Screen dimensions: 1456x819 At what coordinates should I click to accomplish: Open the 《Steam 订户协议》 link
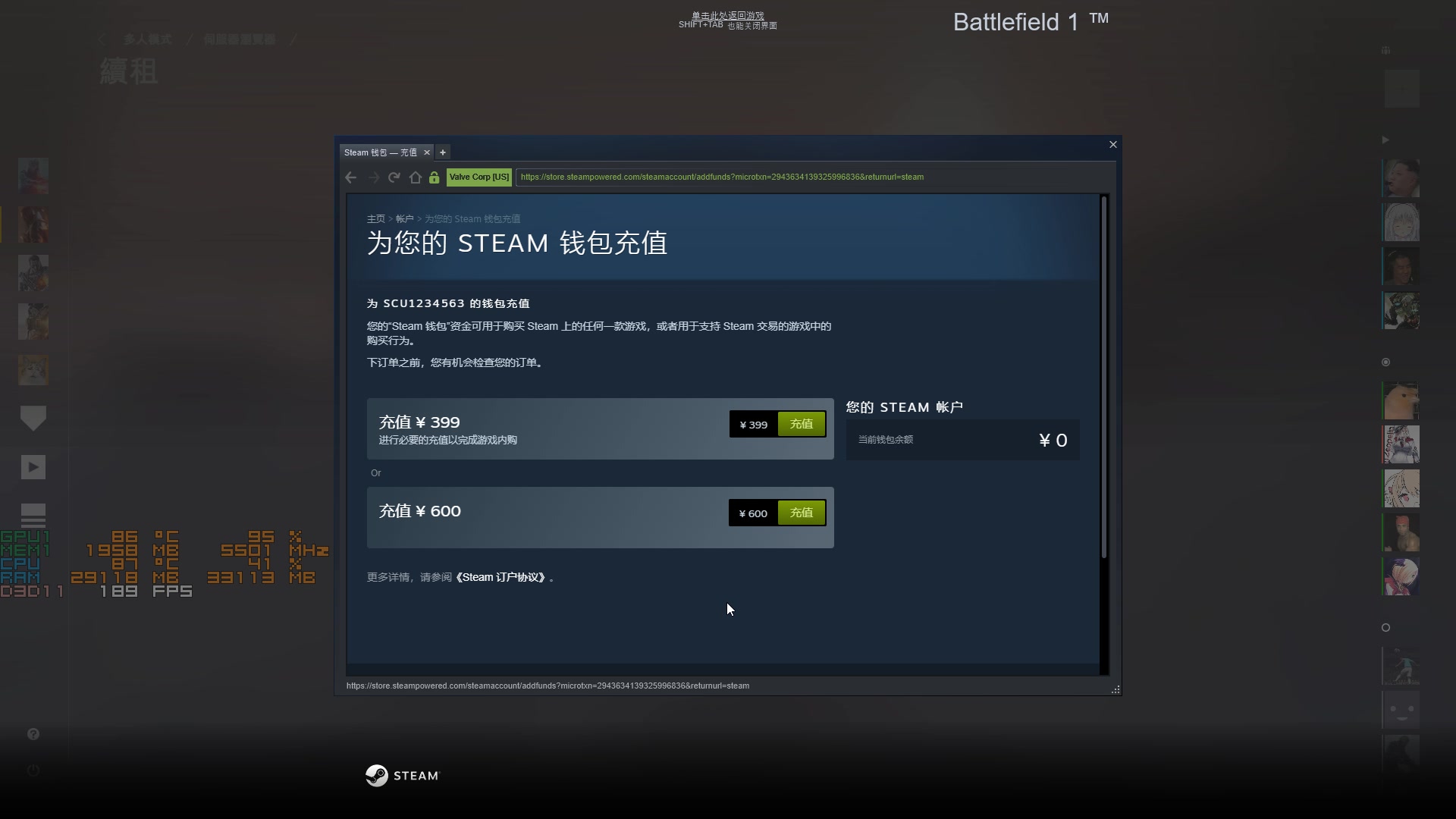[x=500, y=577]
